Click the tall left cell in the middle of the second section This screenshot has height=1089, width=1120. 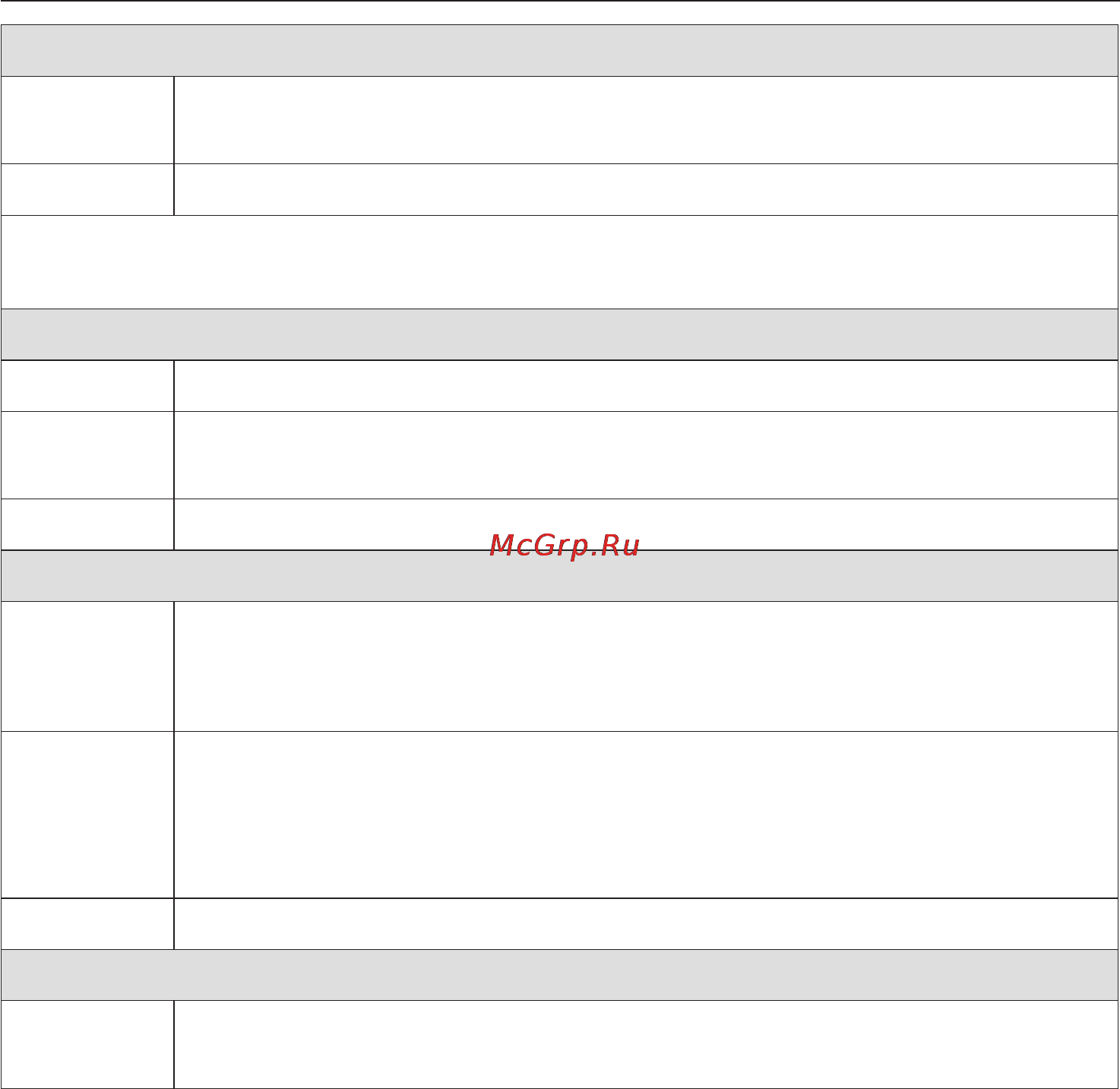point(87,455)
